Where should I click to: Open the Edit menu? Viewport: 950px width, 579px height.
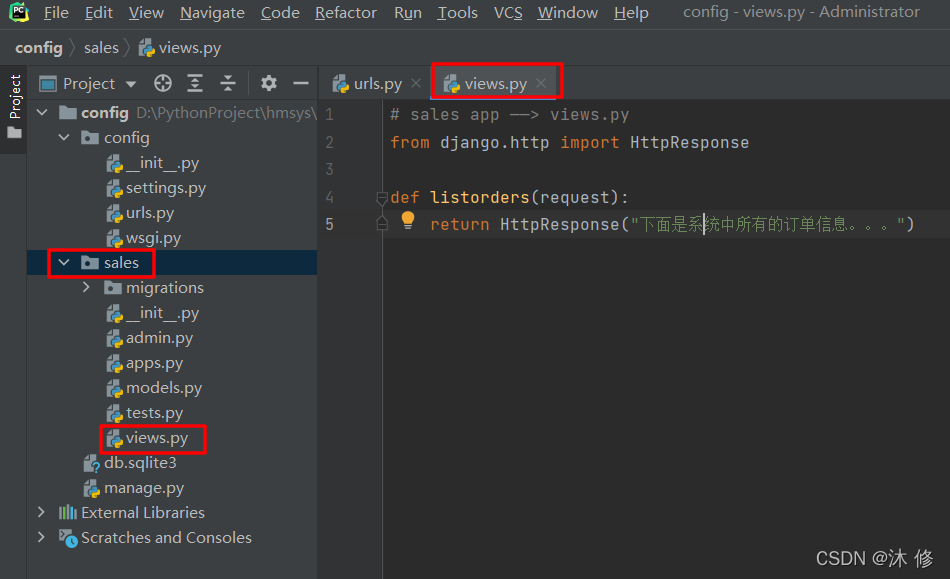[x=98, y=13]
